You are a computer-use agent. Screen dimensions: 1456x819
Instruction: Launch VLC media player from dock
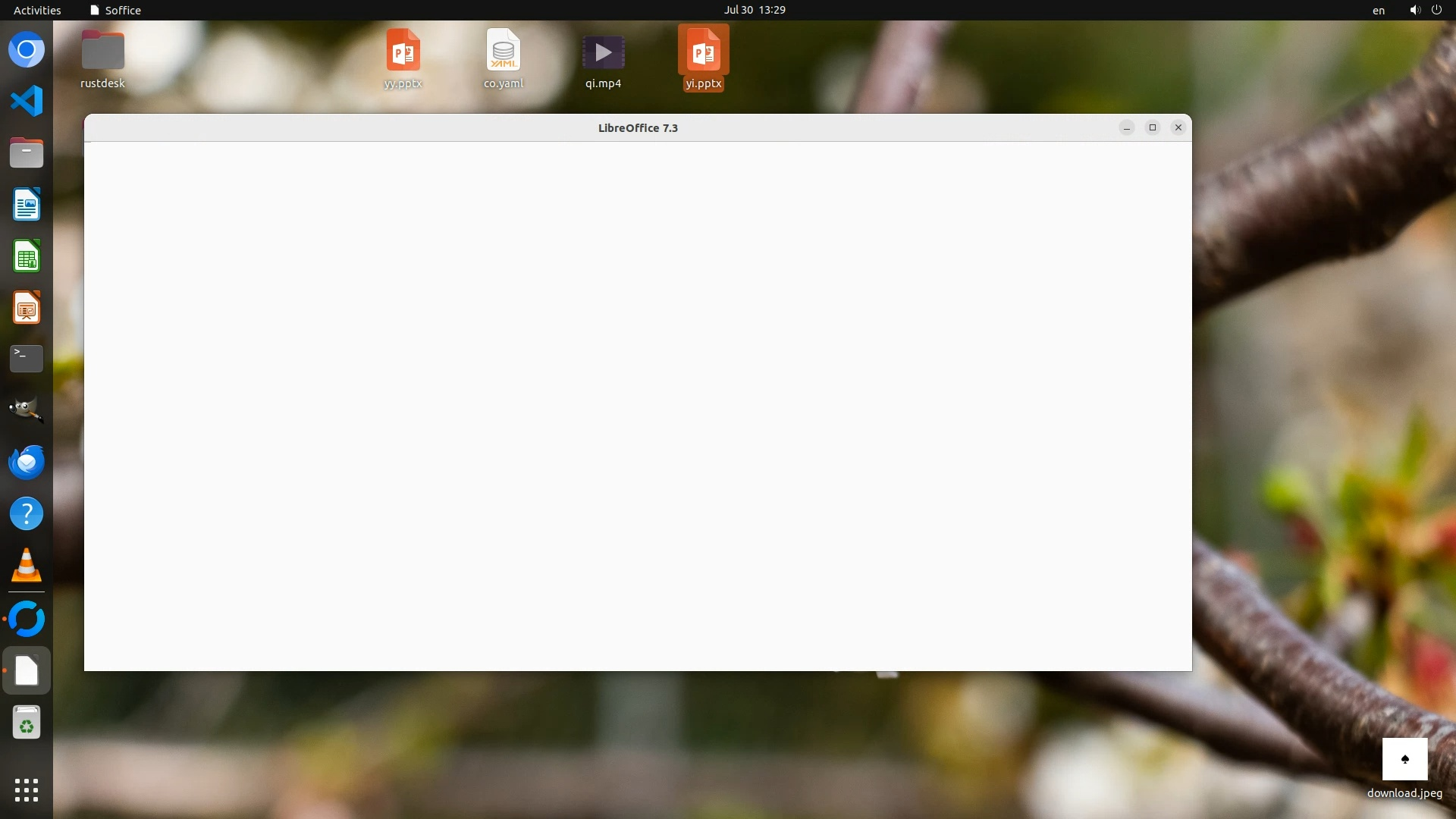[27, 566]
